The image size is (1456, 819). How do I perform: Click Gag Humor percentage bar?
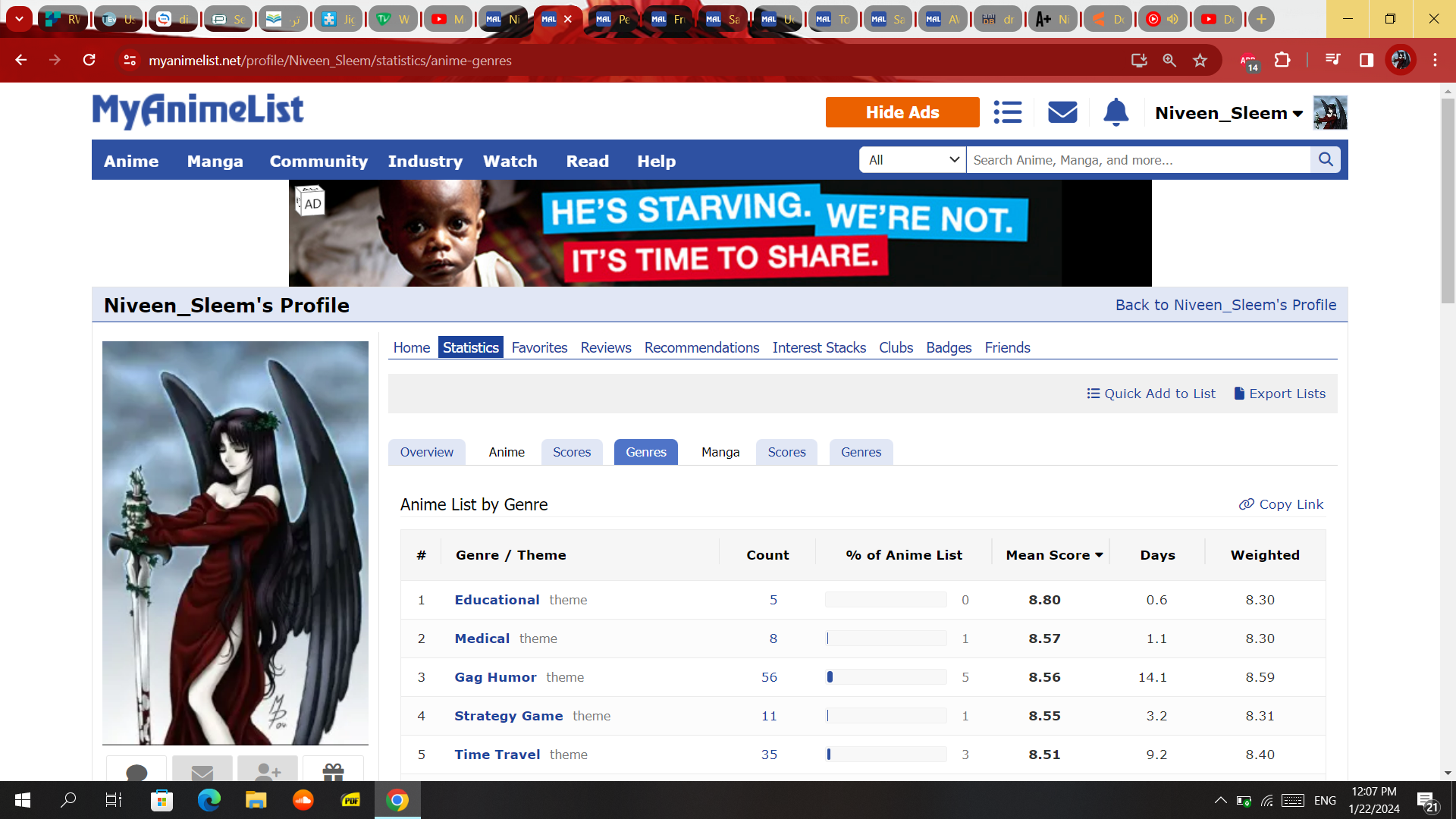tap(886, 677)
